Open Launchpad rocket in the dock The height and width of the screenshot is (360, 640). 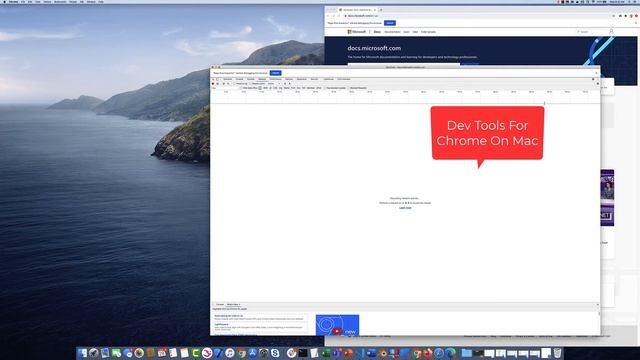[x=94, y=353]
